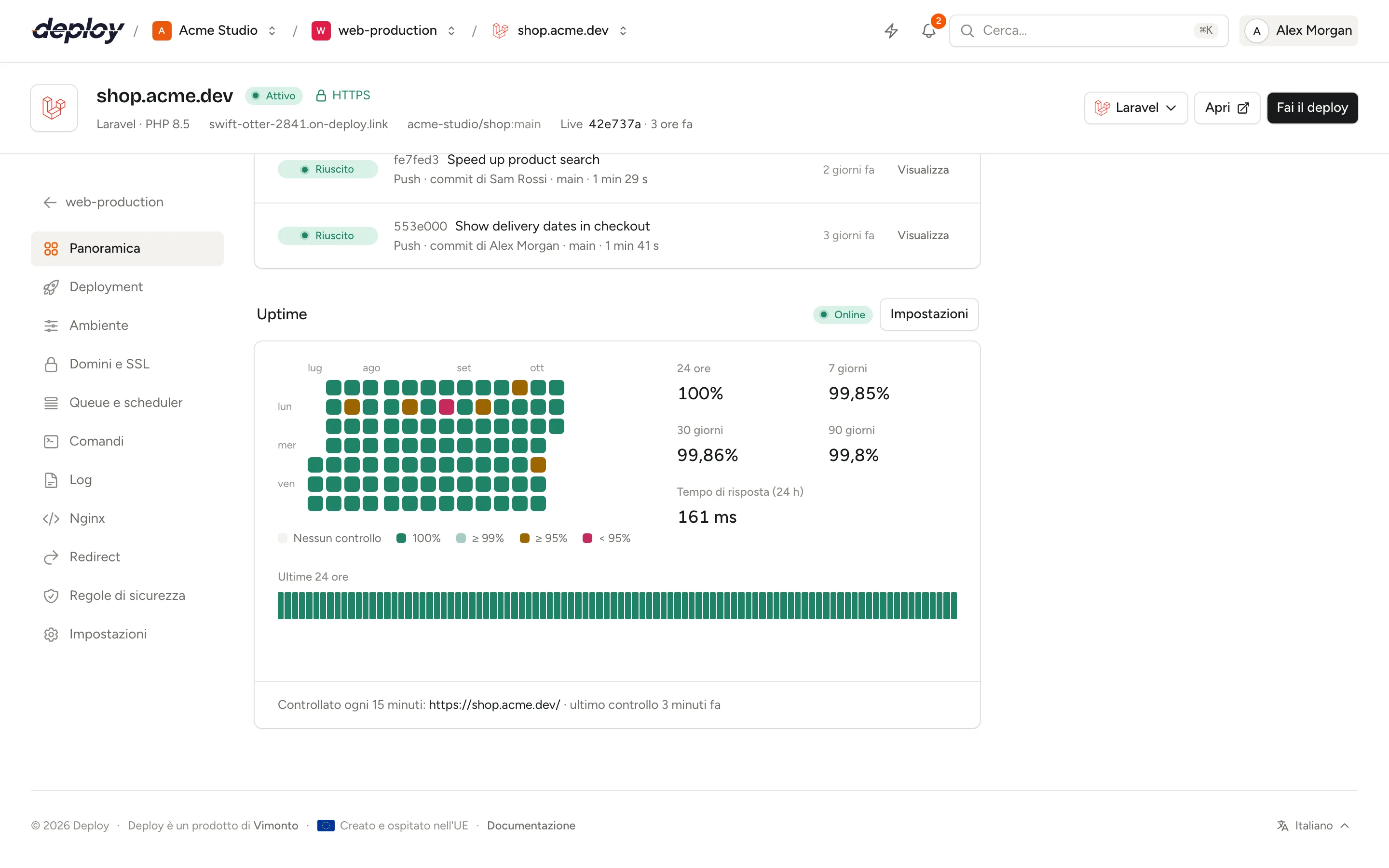Click the Impostazioni gear icon in sidebar
The image size is (1389, 868).
(51, 634)
